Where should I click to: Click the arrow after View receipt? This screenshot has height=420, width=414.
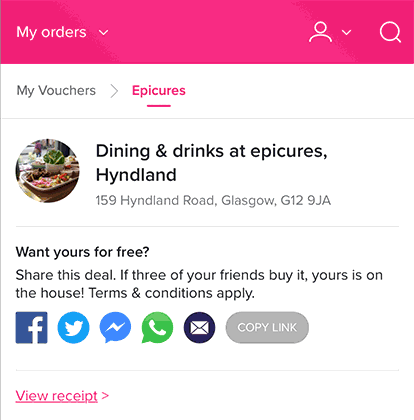[x=105, y=396]
